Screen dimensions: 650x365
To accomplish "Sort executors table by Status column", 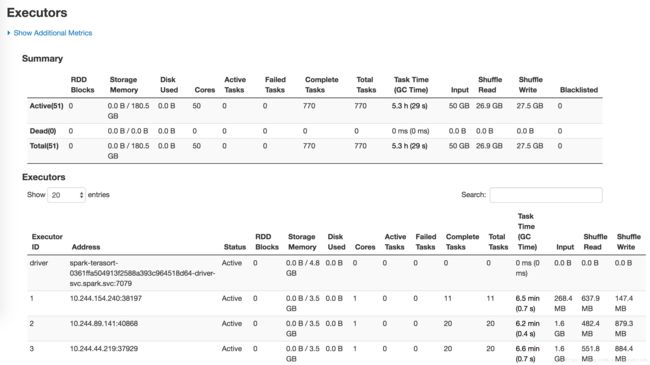I will point(235,247).
